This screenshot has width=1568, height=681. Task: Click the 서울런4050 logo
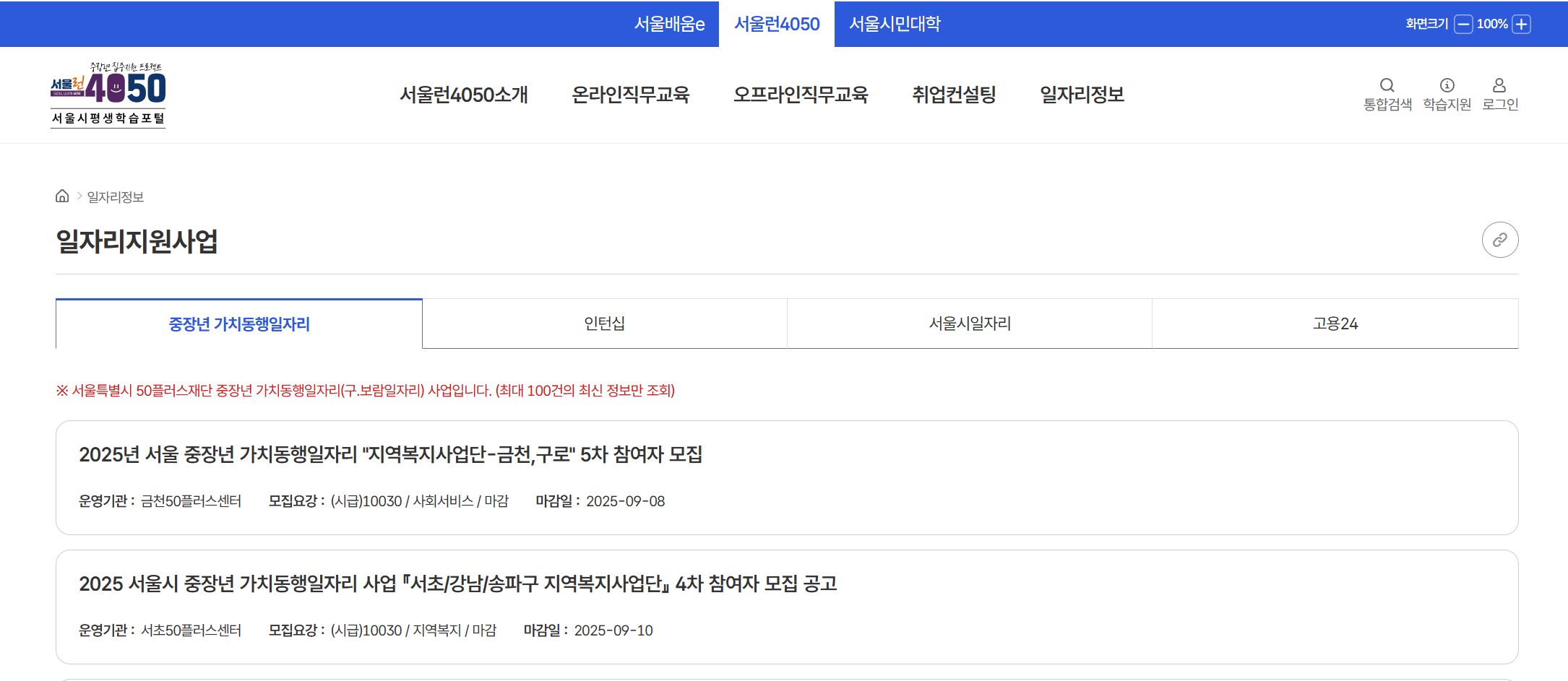[x=108, y=95]
